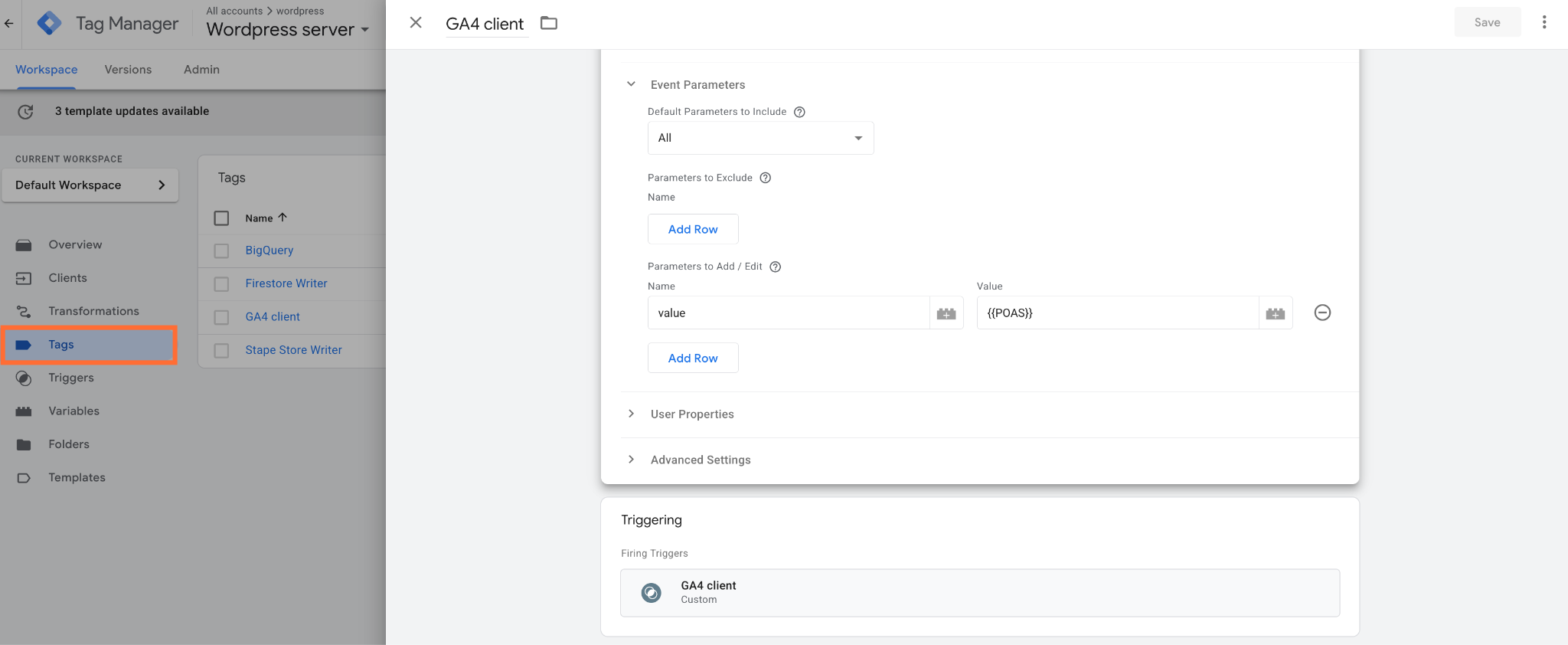This screenshot has width=1568, height=645.
Task: Click the Templates sidebar icon
Action: (24, 478)
